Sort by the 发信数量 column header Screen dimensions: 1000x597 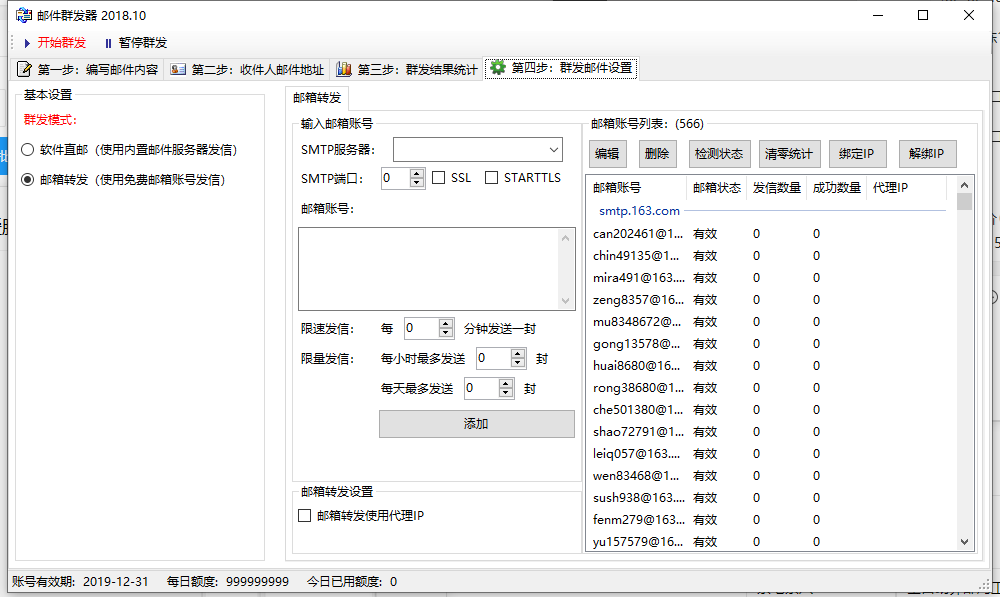click(x=776, y=188)
